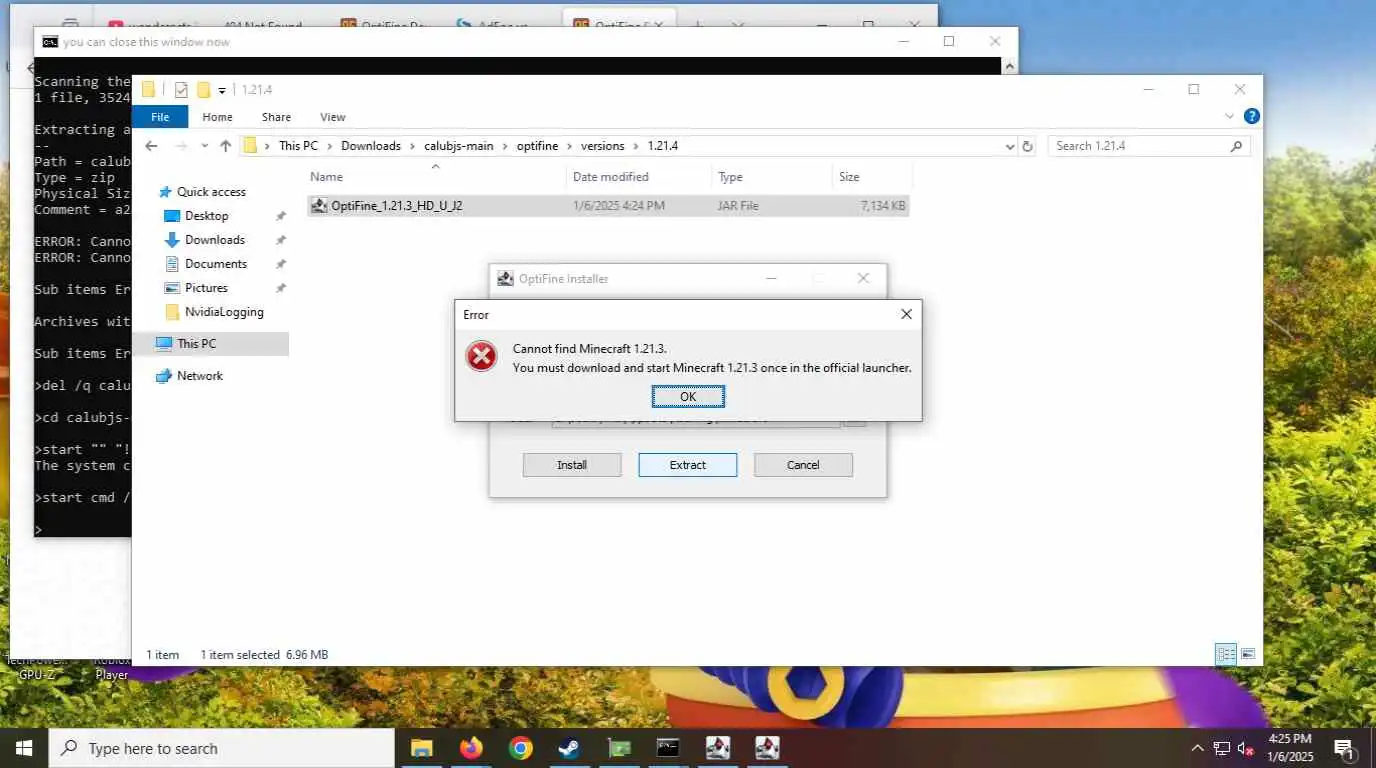Open Steam from the taskbar
Image resolution: width=1376 pixels, height=768 pixels.
569,748
